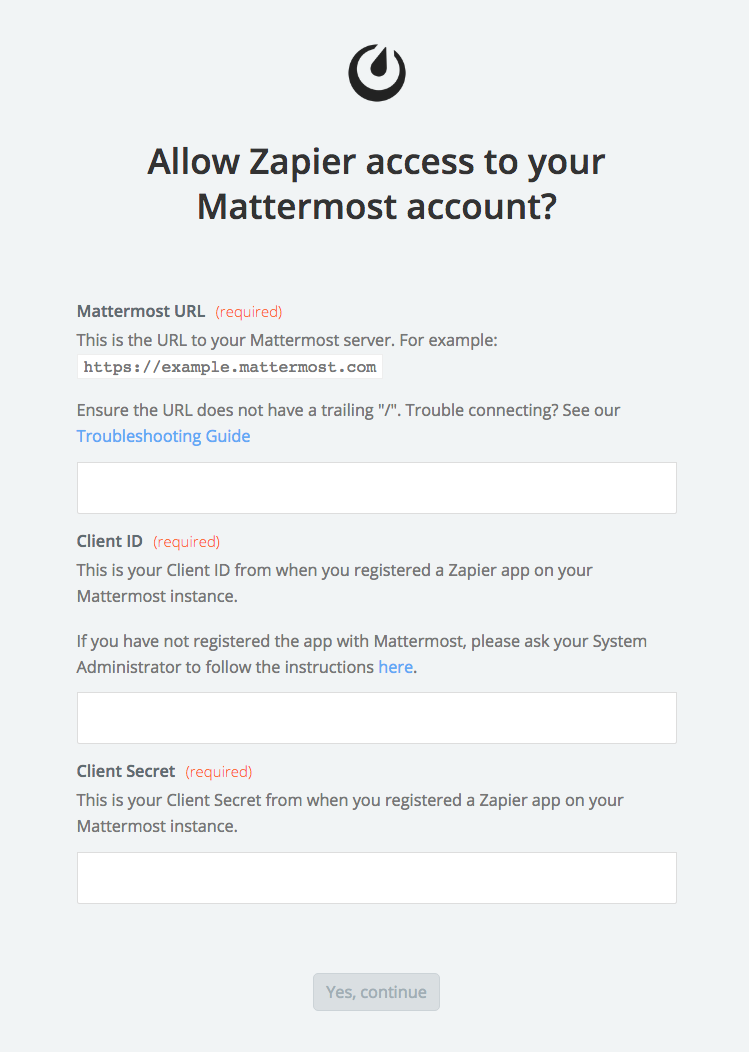The width and height of the screenshot is (749, 1052).
Task: Click the "Yes, continue" button
Action: point(377,992)
